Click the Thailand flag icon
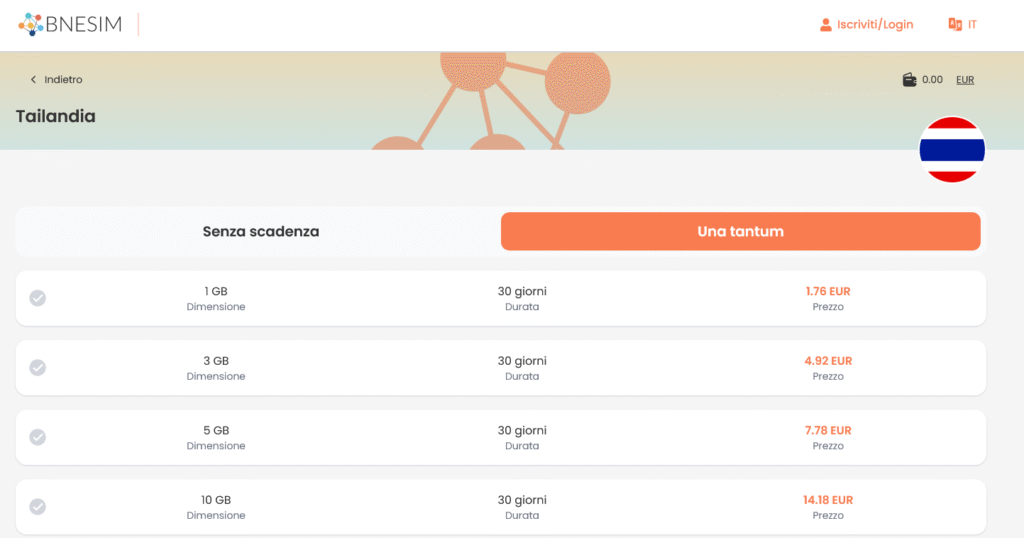Viewport: 1024px width, 538px height. click(x=952, y=150)
